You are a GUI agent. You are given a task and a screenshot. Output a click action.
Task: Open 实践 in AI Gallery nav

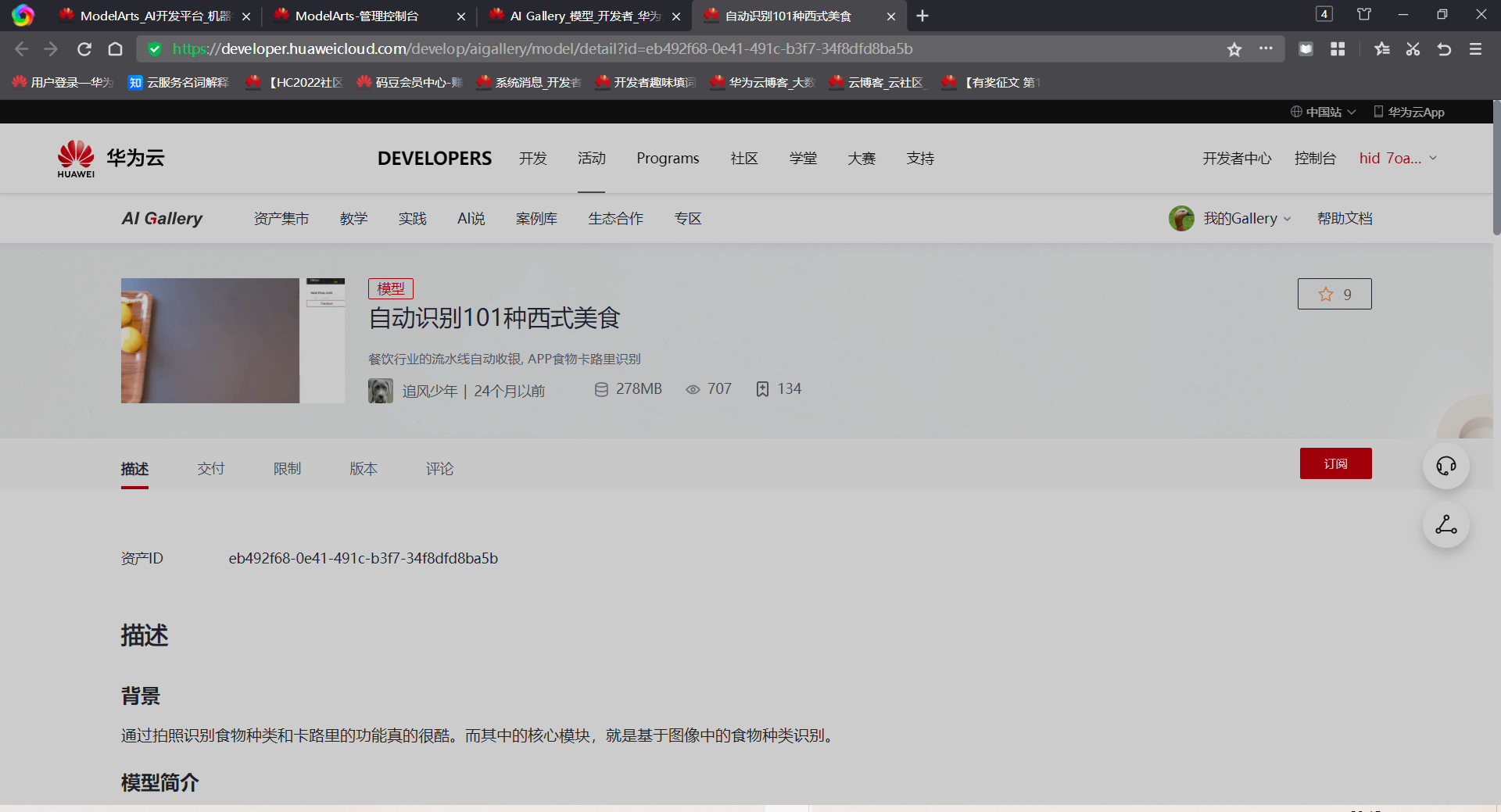(412, 219)
